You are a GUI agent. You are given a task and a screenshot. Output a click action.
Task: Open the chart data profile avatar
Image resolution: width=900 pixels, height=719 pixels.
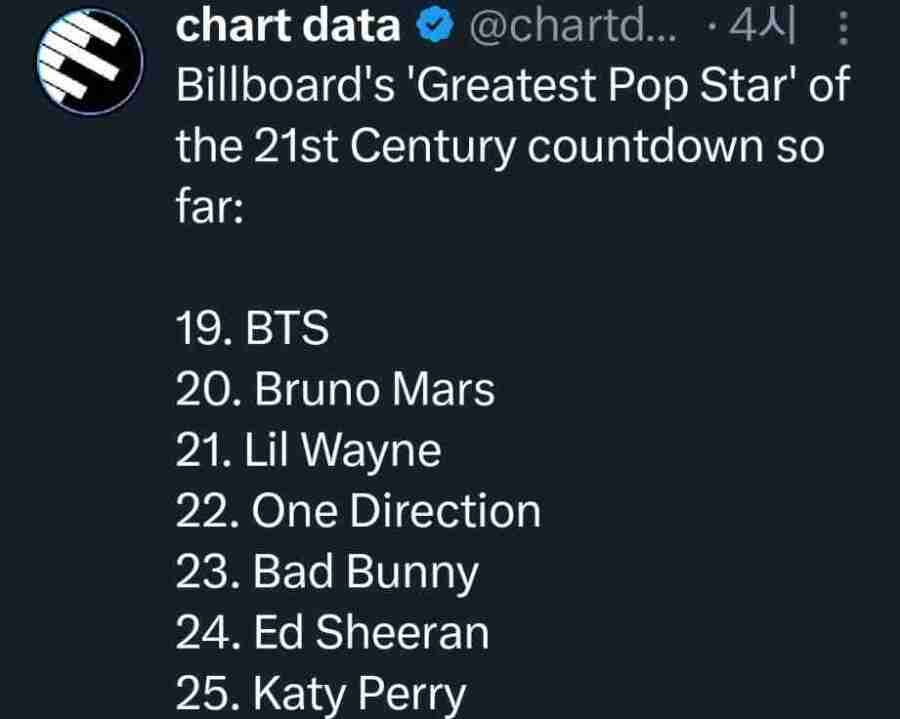click(x=90, y=61)
